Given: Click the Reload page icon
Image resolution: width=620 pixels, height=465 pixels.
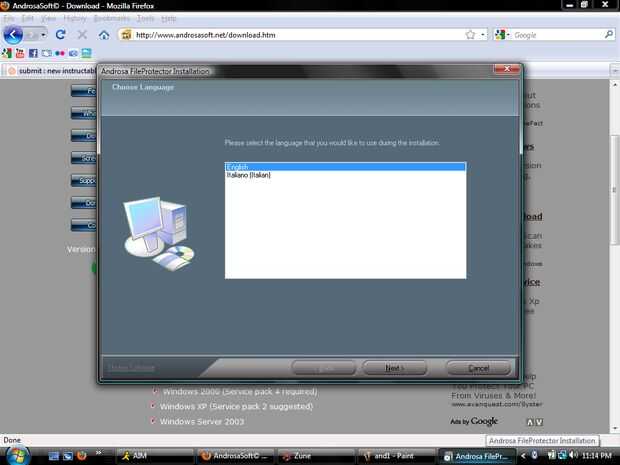Looking at the screenshot, I should 60,35.
